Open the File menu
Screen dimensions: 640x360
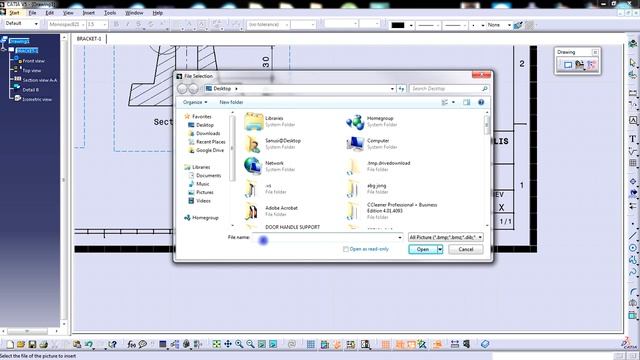[32, 13]
